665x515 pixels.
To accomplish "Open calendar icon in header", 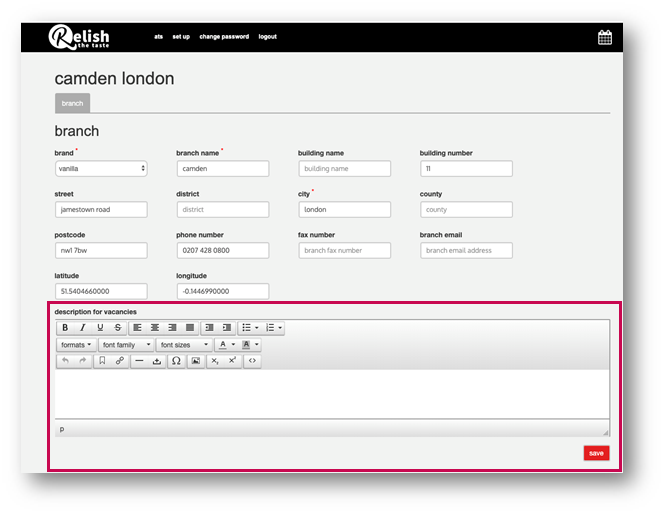I will [x=605, y=38].
